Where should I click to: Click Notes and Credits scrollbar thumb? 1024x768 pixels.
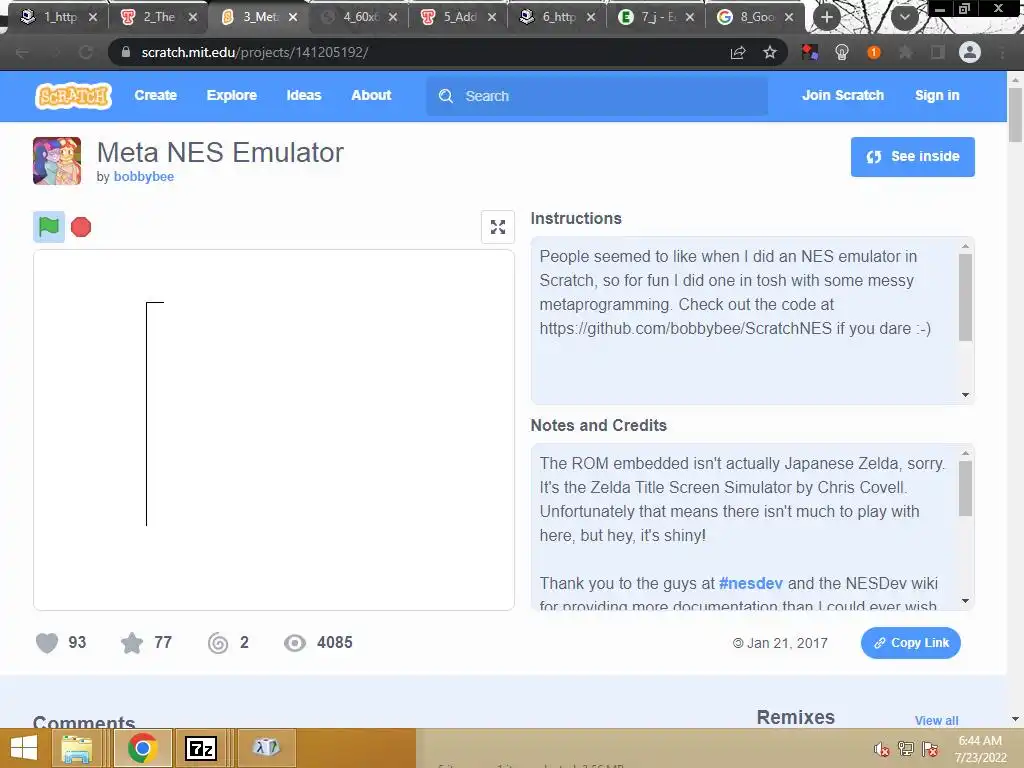click(965, 488)
